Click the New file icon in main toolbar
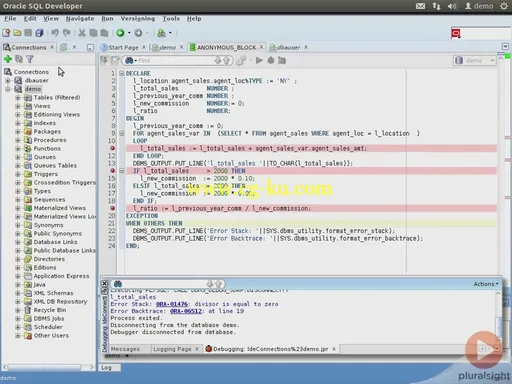Screen dimensions: 512x384 pyautogui.click(x=6, y=33)
